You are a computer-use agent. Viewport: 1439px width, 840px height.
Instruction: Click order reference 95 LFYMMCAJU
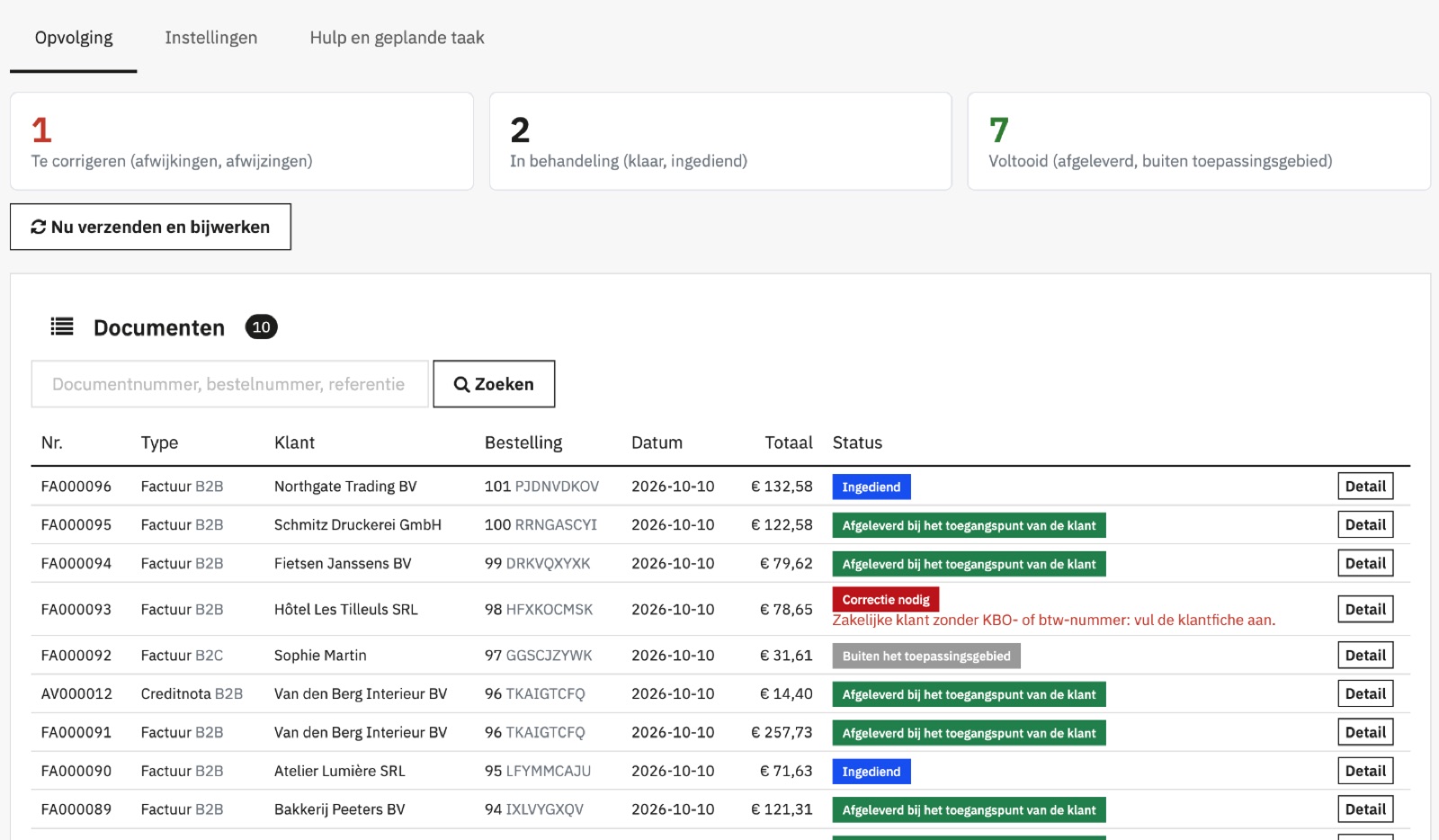point(538,772)
